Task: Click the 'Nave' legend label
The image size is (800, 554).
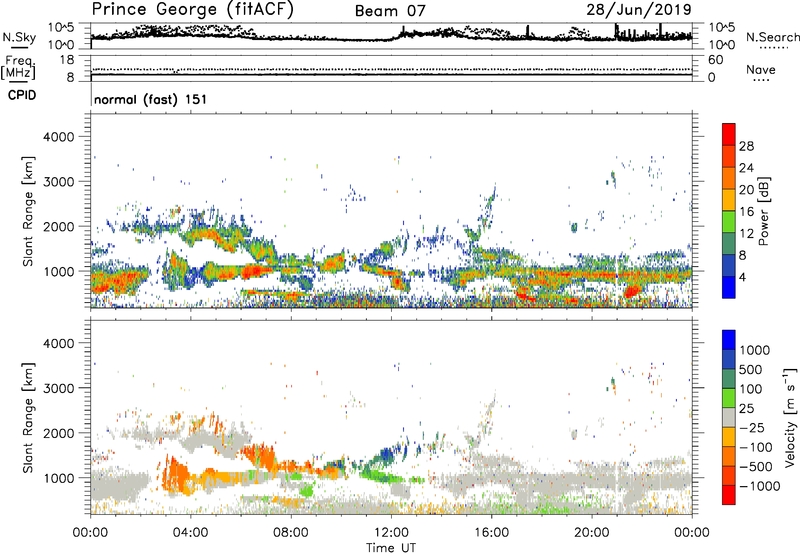Action: pos(761,69)
